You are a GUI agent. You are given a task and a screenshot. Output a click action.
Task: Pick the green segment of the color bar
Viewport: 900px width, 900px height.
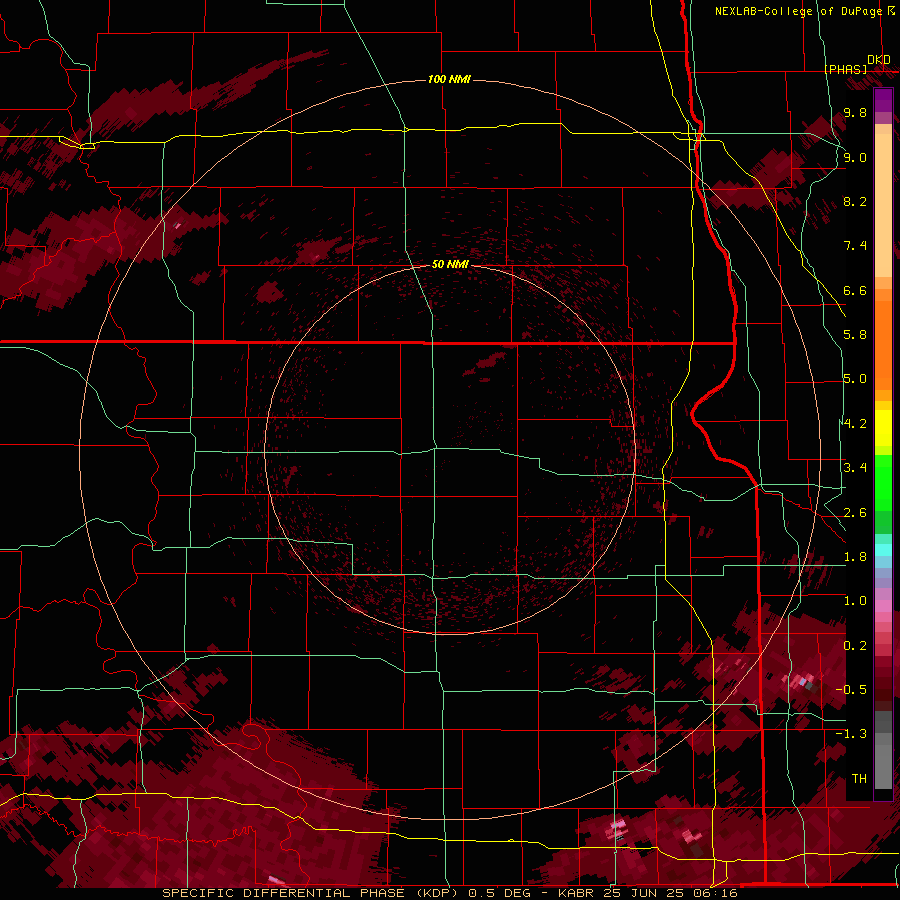pyautogui.click(x=883, y=483)
